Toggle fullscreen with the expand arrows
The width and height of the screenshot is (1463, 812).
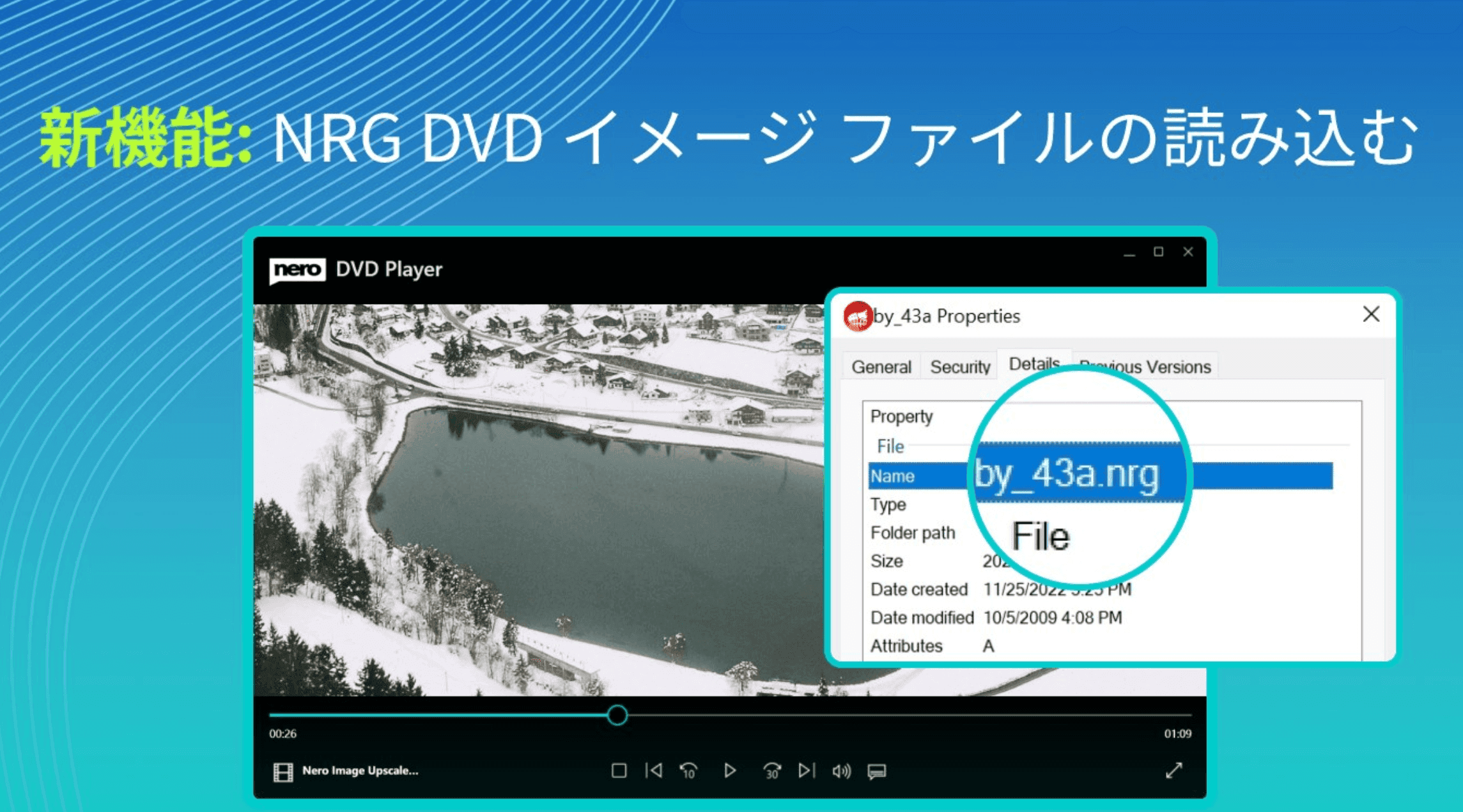click(x=1173, y=770)
